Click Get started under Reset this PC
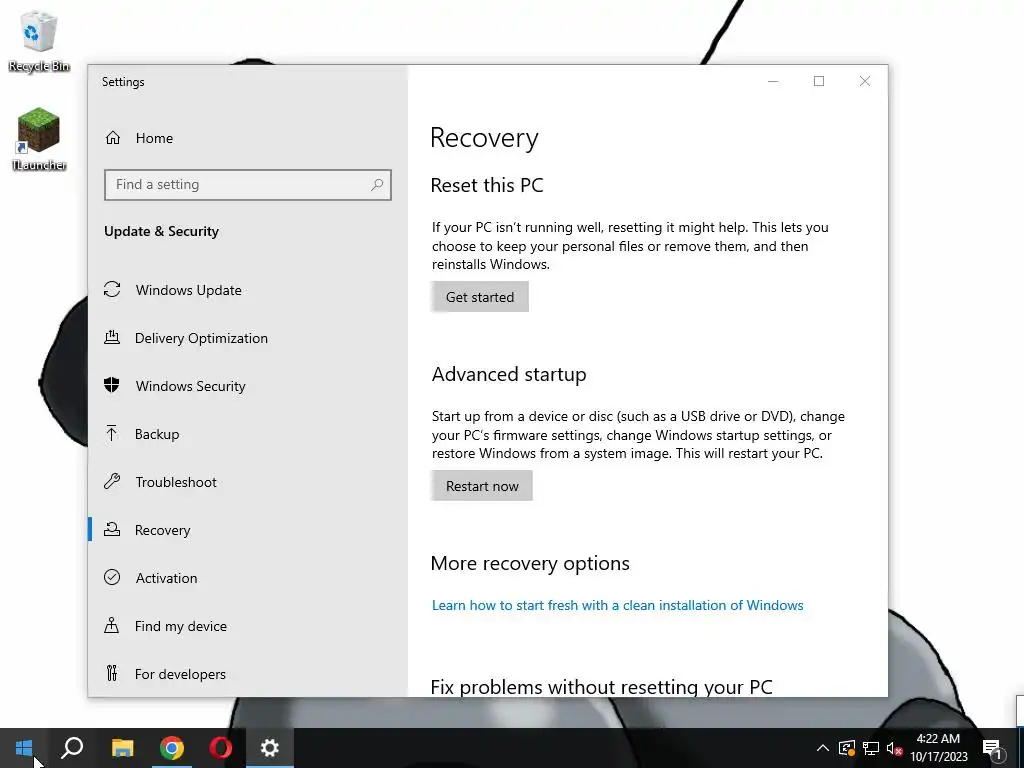This screenshot has width=1024, height=768. click(479, 296)
